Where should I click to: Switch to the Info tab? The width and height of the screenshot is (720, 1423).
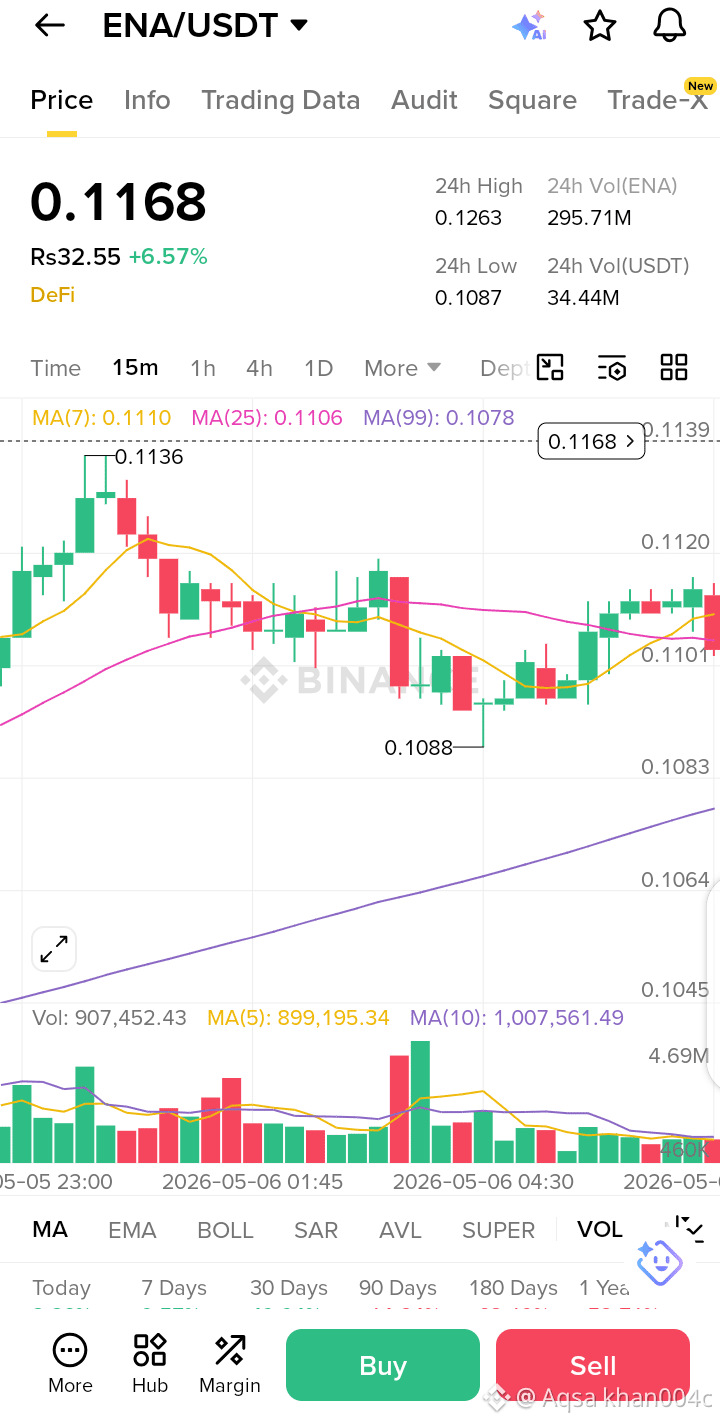pyautogui.click(x=147, y=100)
